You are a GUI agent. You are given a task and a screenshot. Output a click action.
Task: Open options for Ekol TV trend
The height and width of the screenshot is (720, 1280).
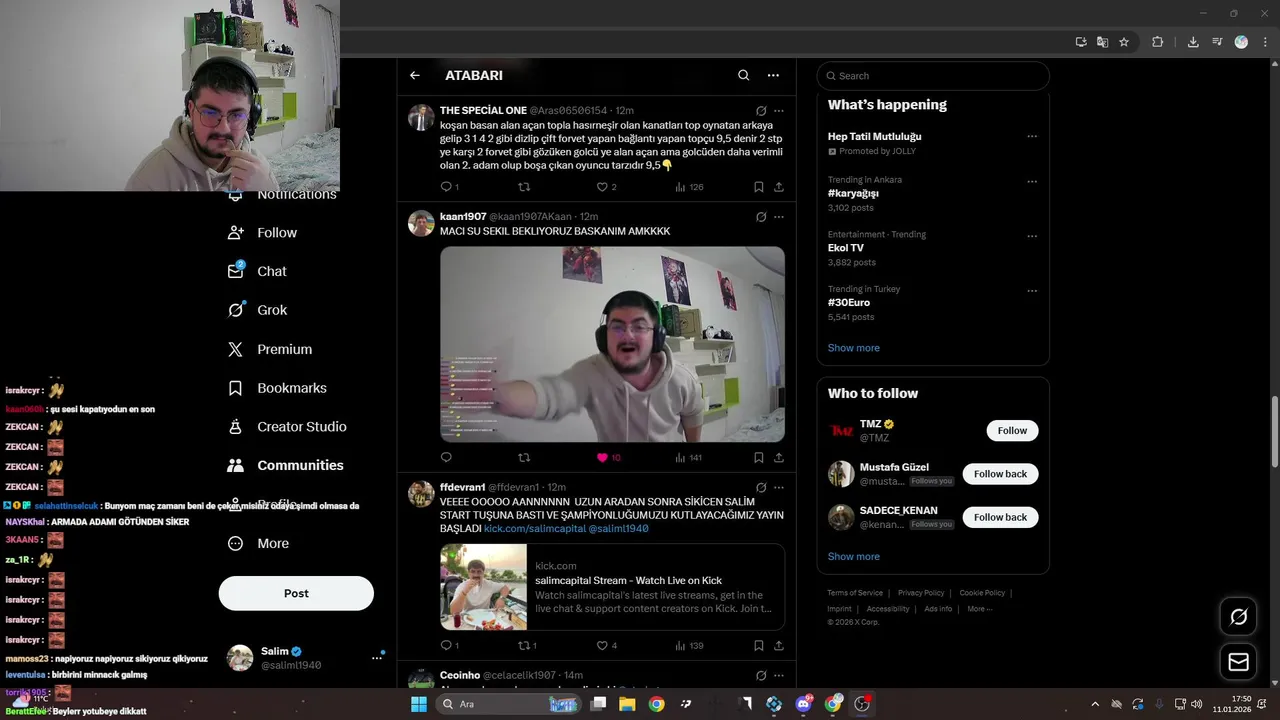coord(1032,236)
